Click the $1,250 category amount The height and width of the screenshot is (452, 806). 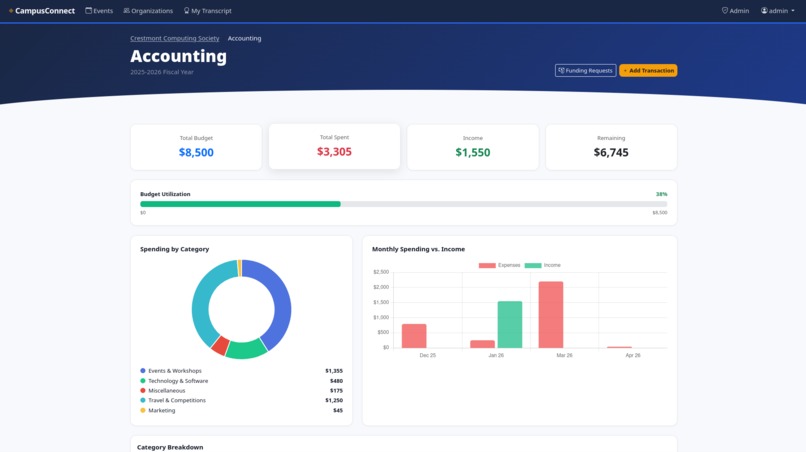point(334,400)
